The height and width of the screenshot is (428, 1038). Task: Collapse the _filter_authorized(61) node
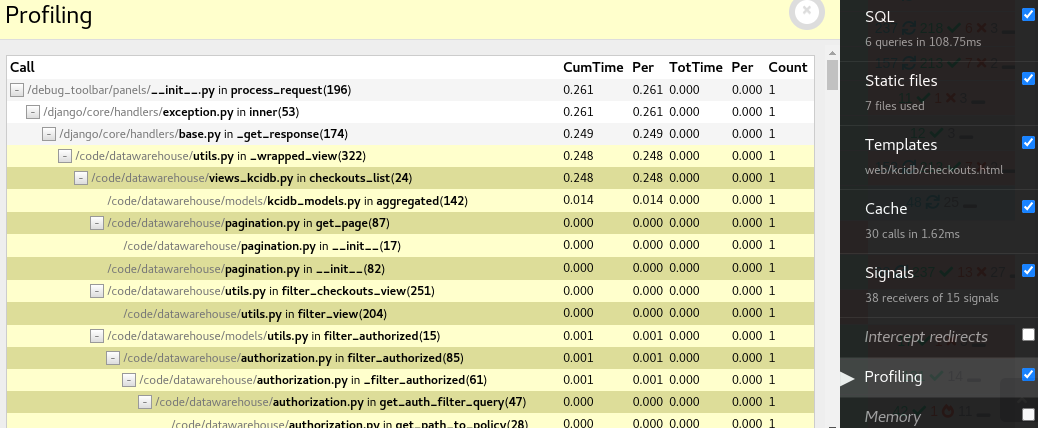(x=129, y=380)
